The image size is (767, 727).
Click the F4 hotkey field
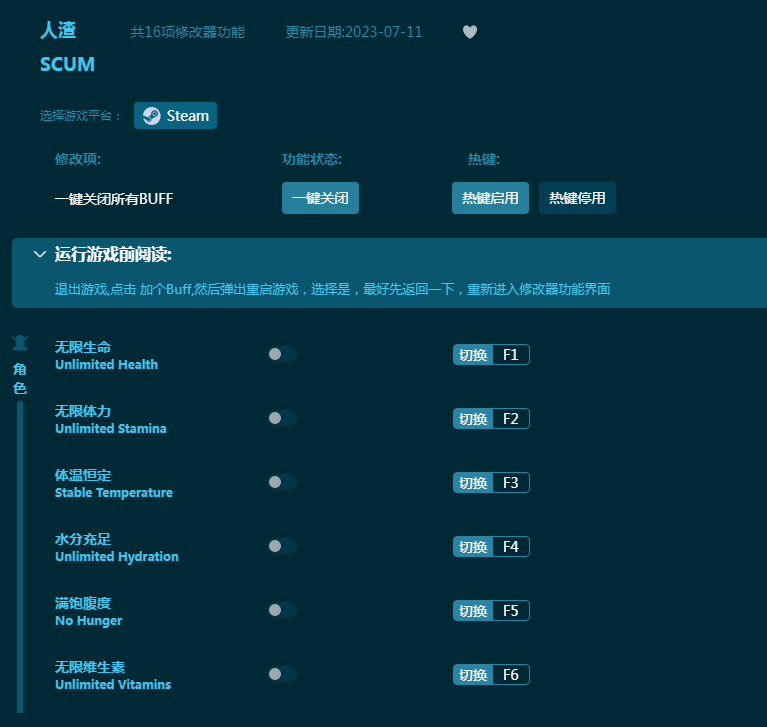click(x=511, y=546)
